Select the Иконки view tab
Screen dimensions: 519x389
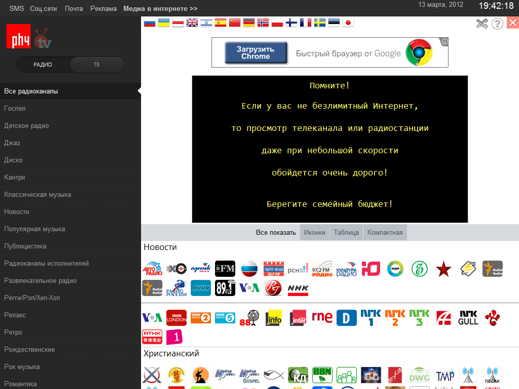314,232
